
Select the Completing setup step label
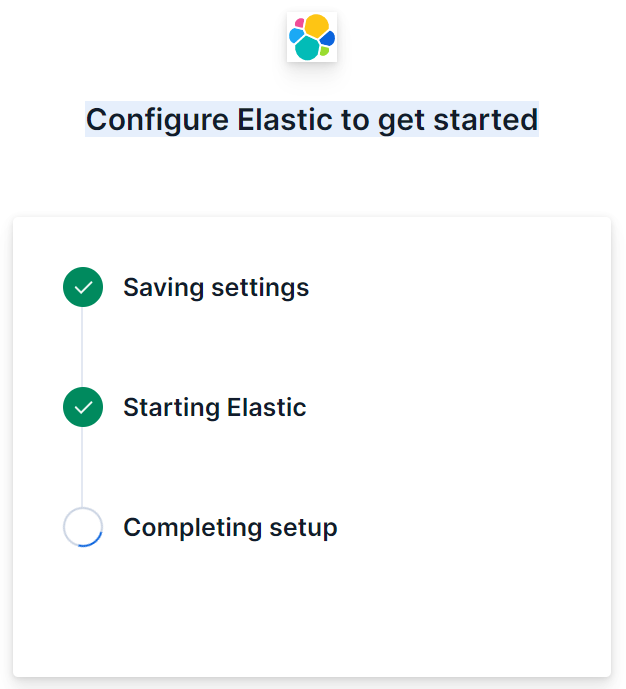coord(230,527)
